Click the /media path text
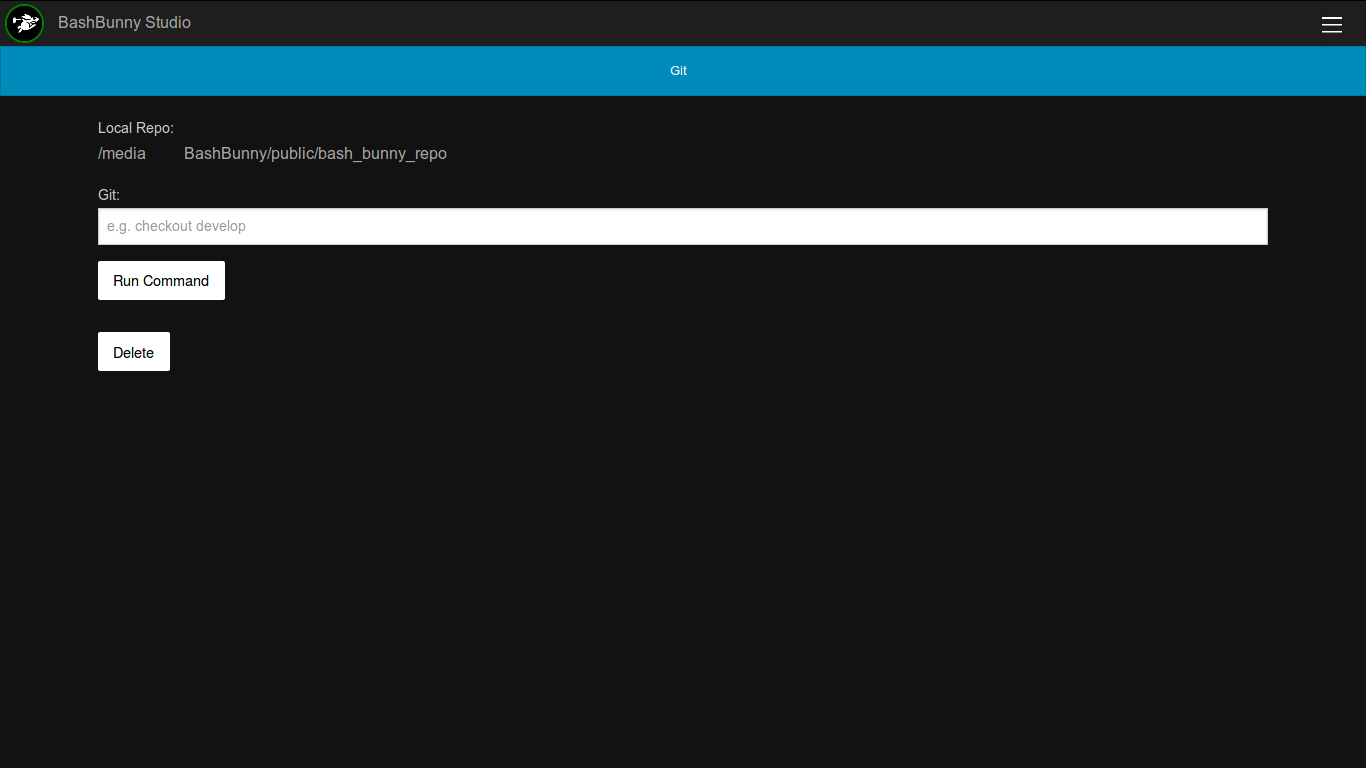1366x768 pixels. (122, 154)
